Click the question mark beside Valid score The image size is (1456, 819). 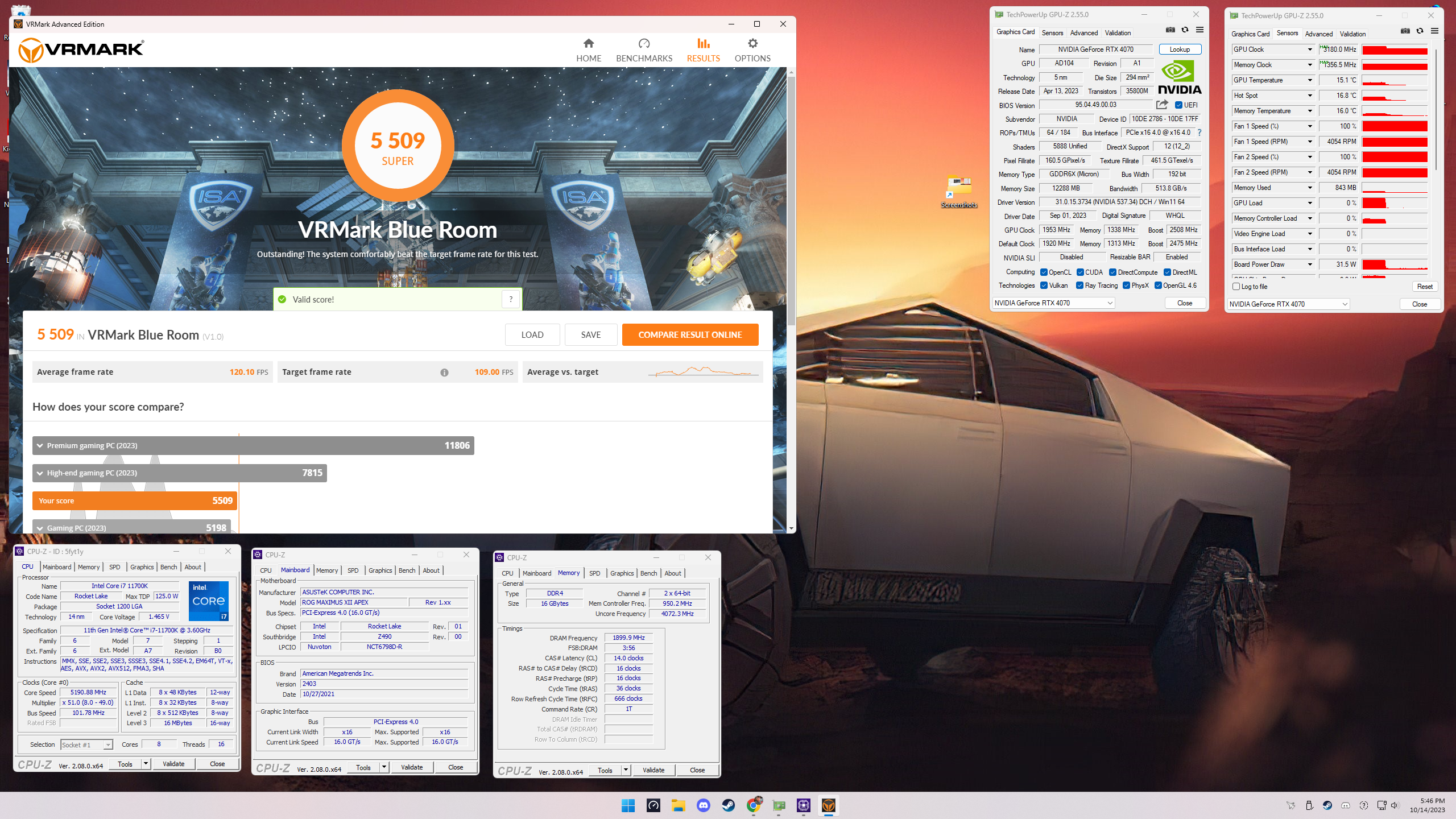click(x=511, y=299)
